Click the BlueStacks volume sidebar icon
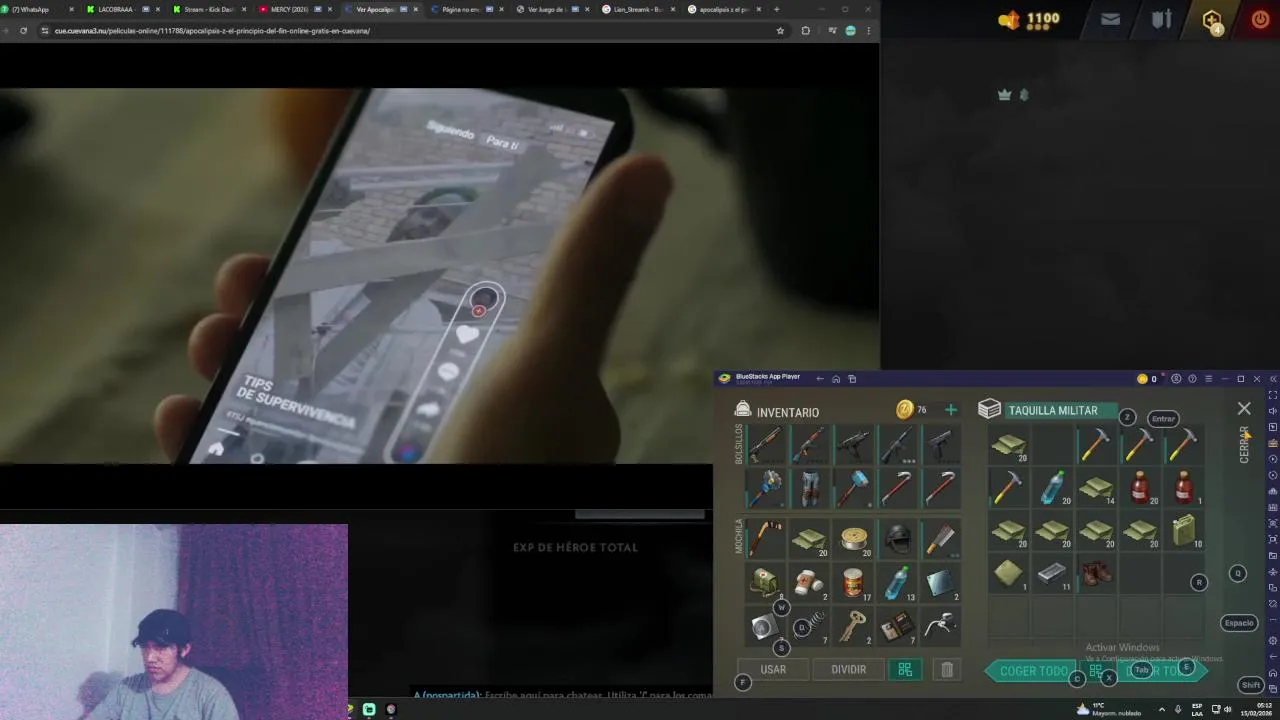Screen dimensions: 1280x720 pos(1272,411)
